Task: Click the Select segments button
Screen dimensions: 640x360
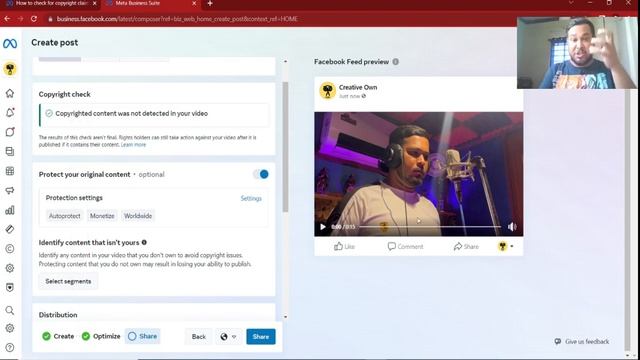Action: [68, 282]
